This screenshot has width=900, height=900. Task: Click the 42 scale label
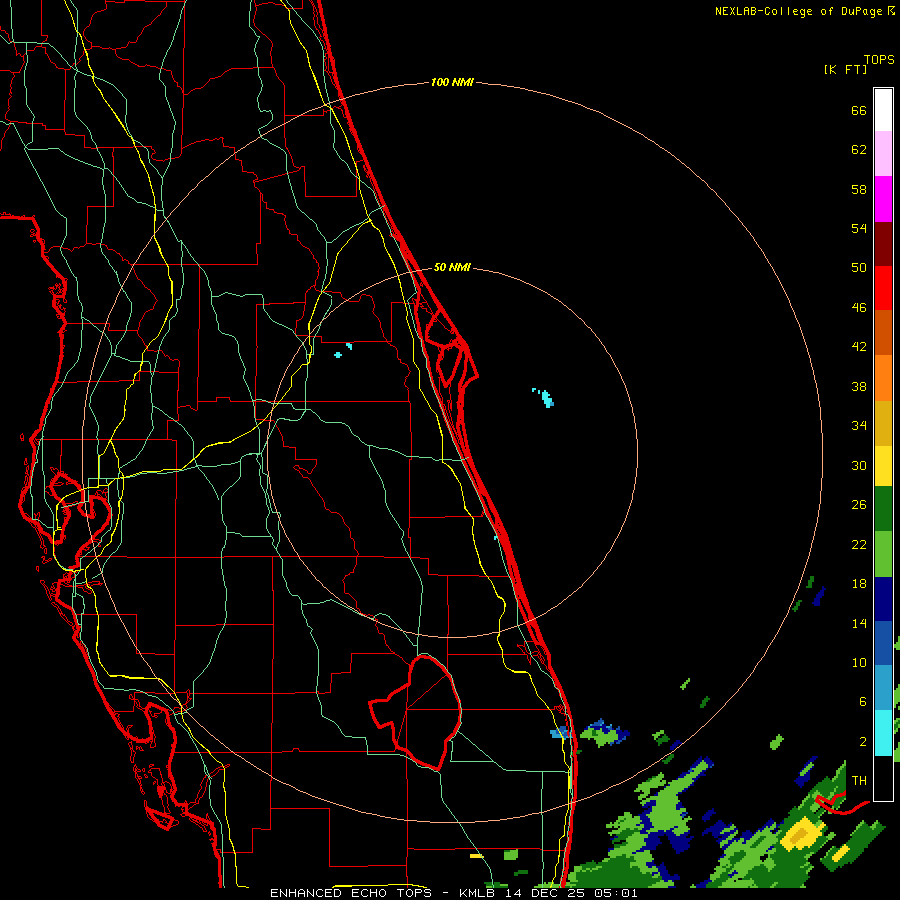click(859, 347)
